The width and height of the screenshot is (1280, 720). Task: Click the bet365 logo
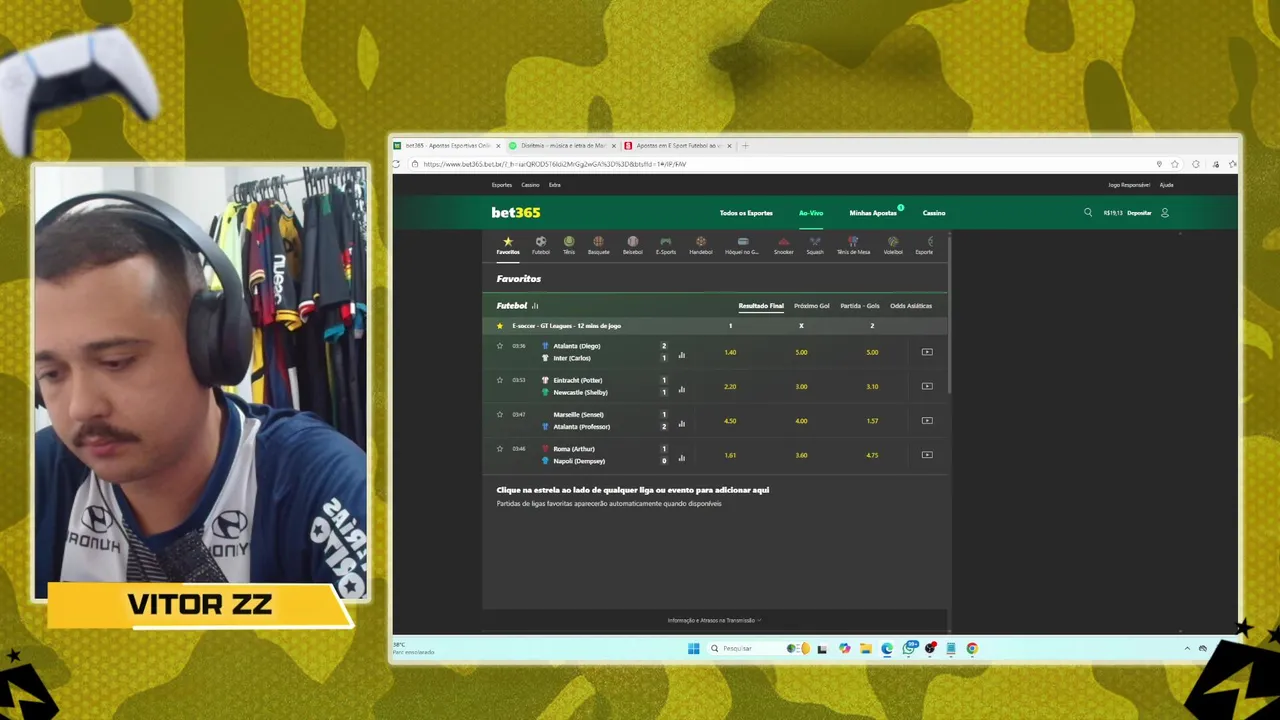[x=516, y=213]
